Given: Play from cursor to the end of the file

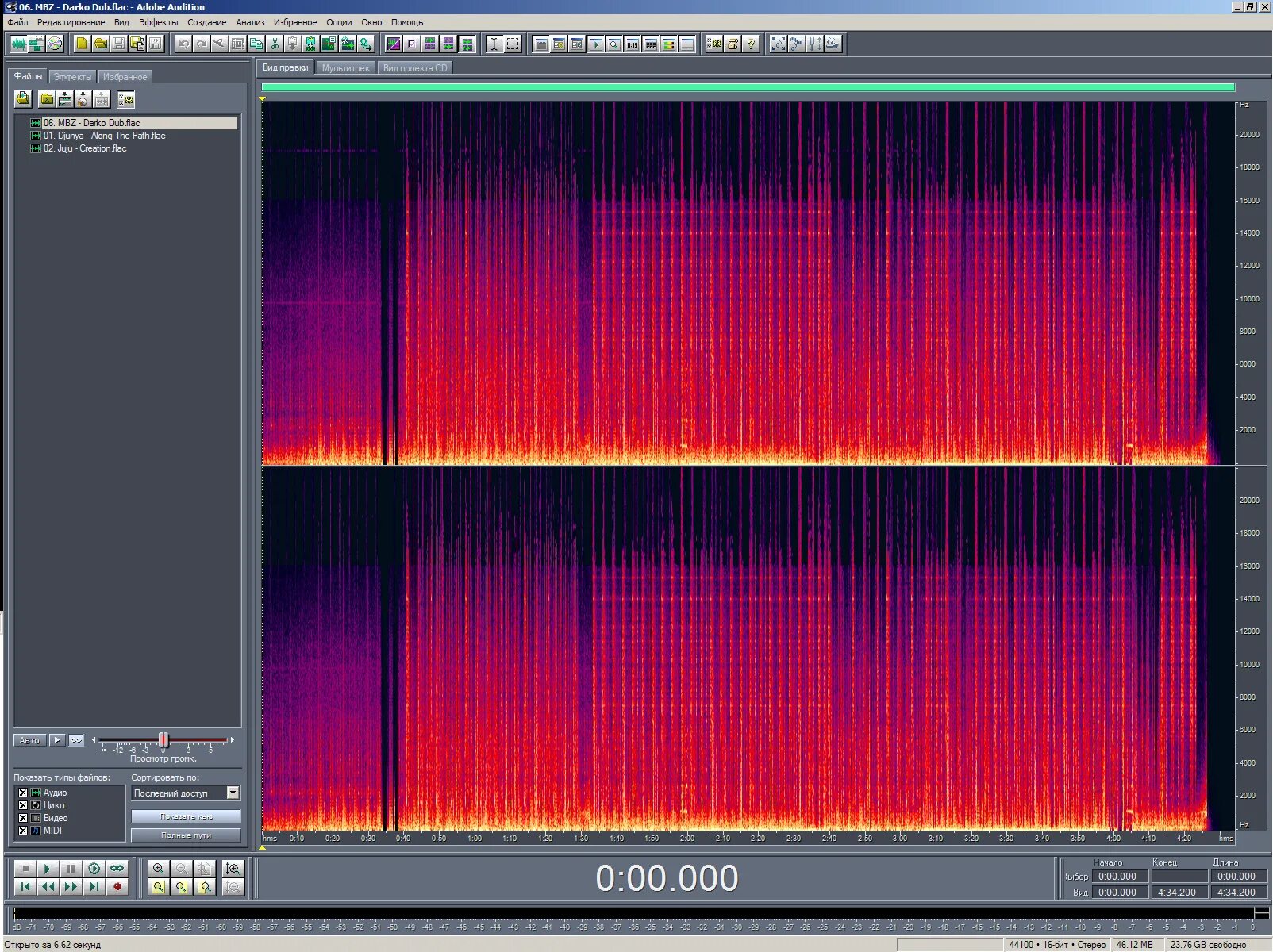Looking at the screenshot, I should pyautogui.click(x=94, y=869).
